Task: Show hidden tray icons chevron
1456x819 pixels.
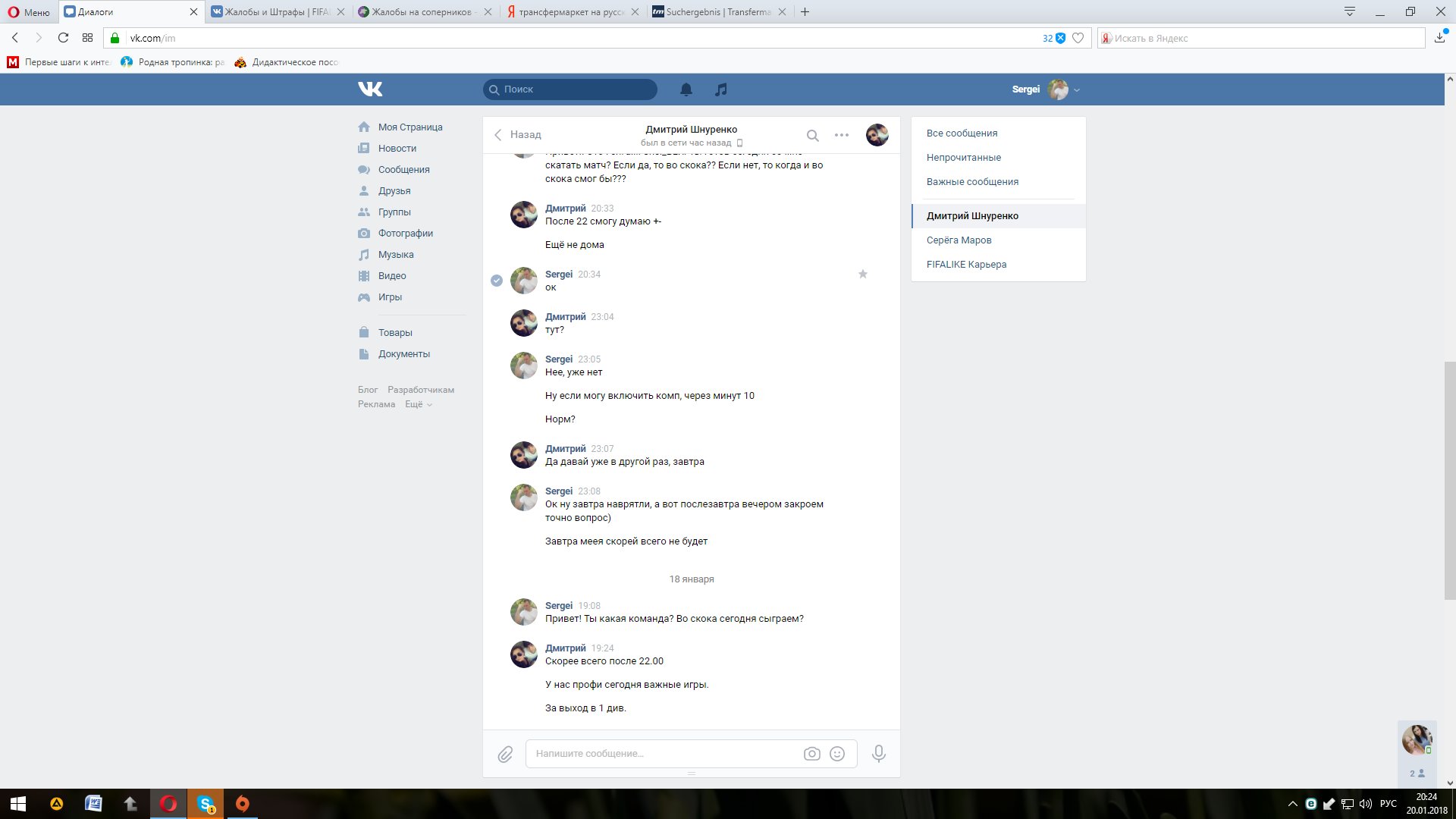Action: [x=1293, y=804]
